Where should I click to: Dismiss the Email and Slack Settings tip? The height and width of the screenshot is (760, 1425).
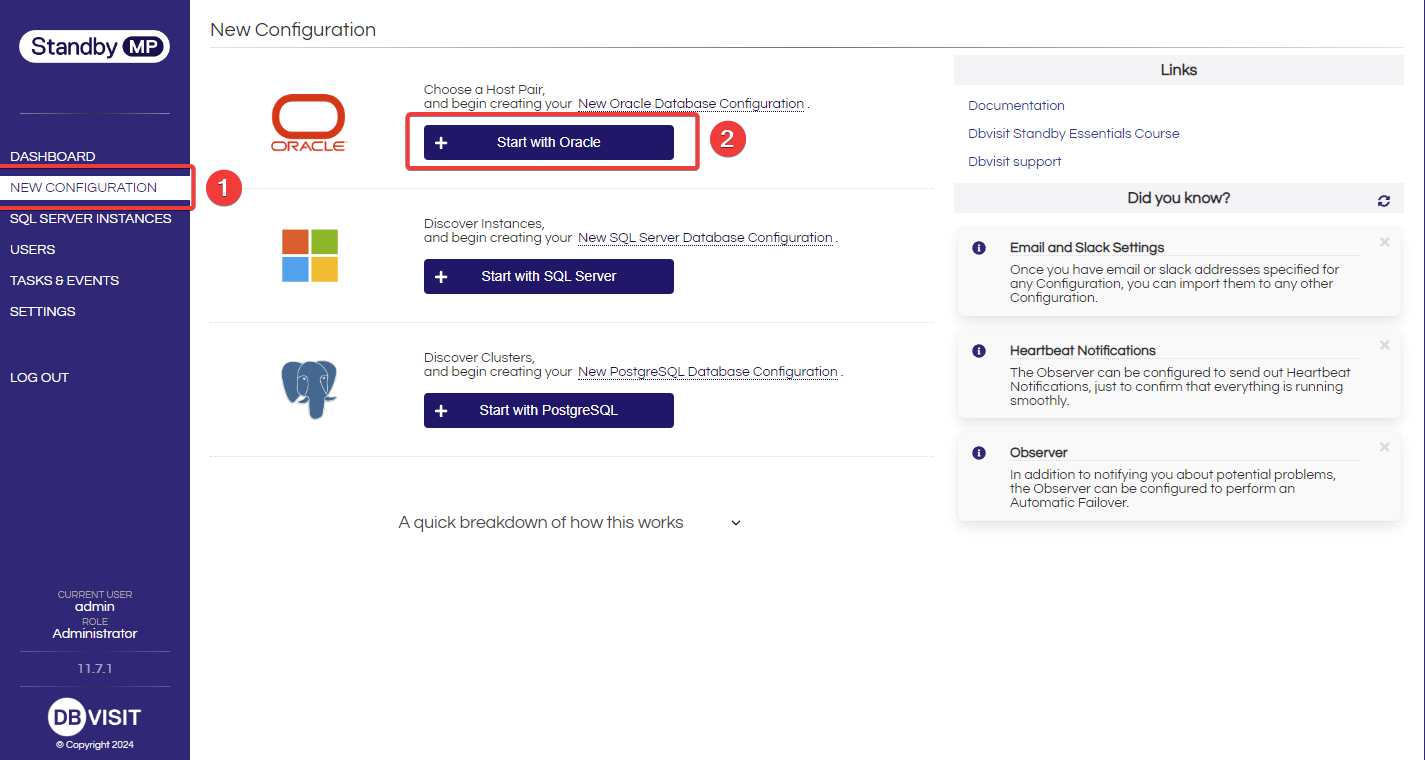1385,242
